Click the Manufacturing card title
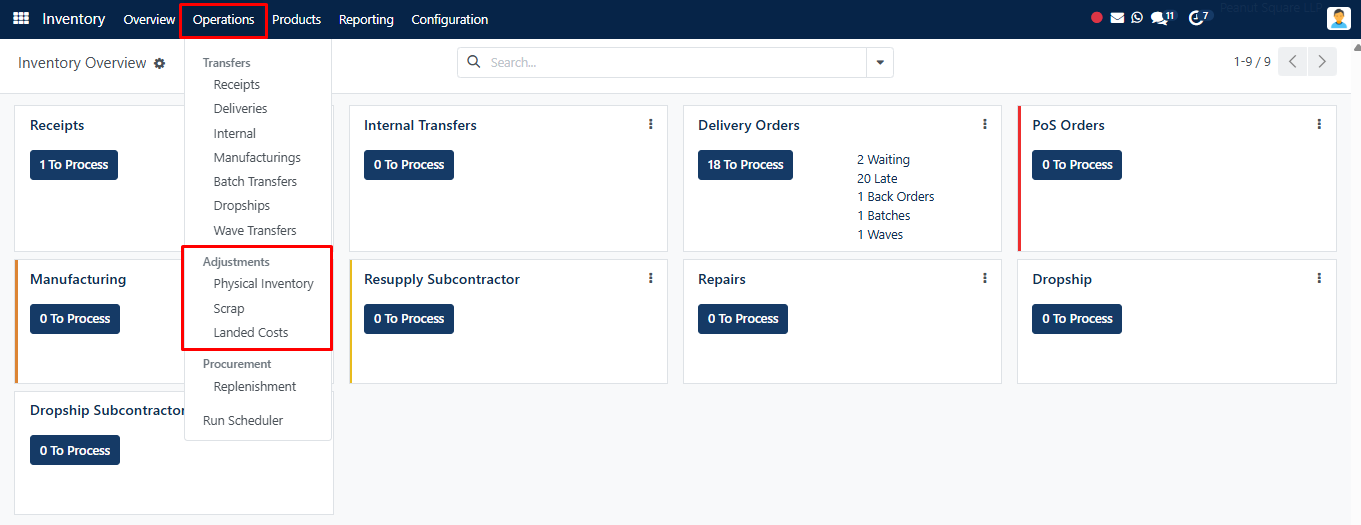This screenshot has height=525, width=1361. [x=78, y=279]
